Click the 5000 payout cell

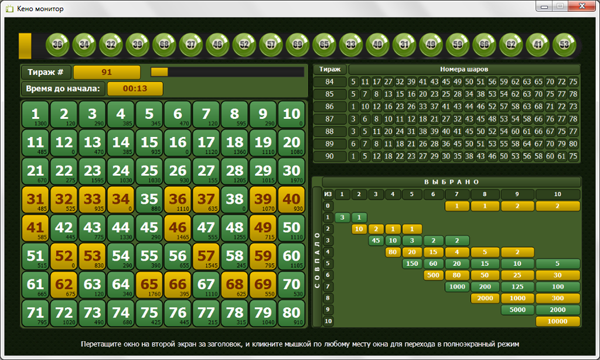point(517,310)
